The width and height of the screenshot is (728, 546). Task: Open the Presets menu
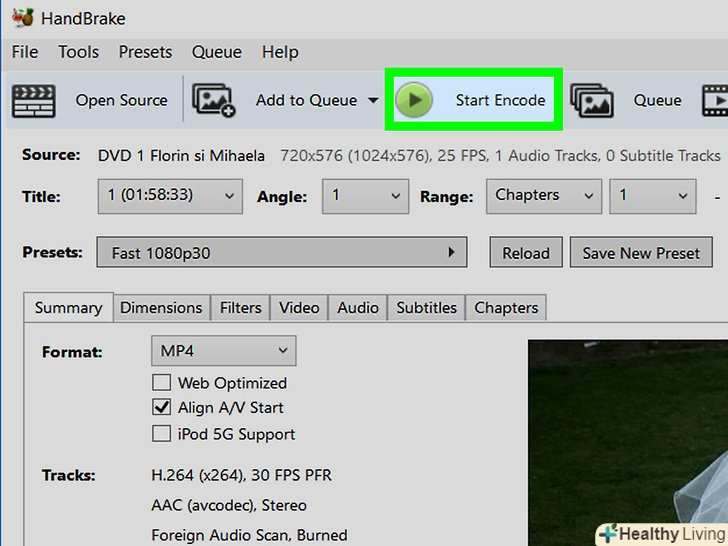click(x=145, y=52)
